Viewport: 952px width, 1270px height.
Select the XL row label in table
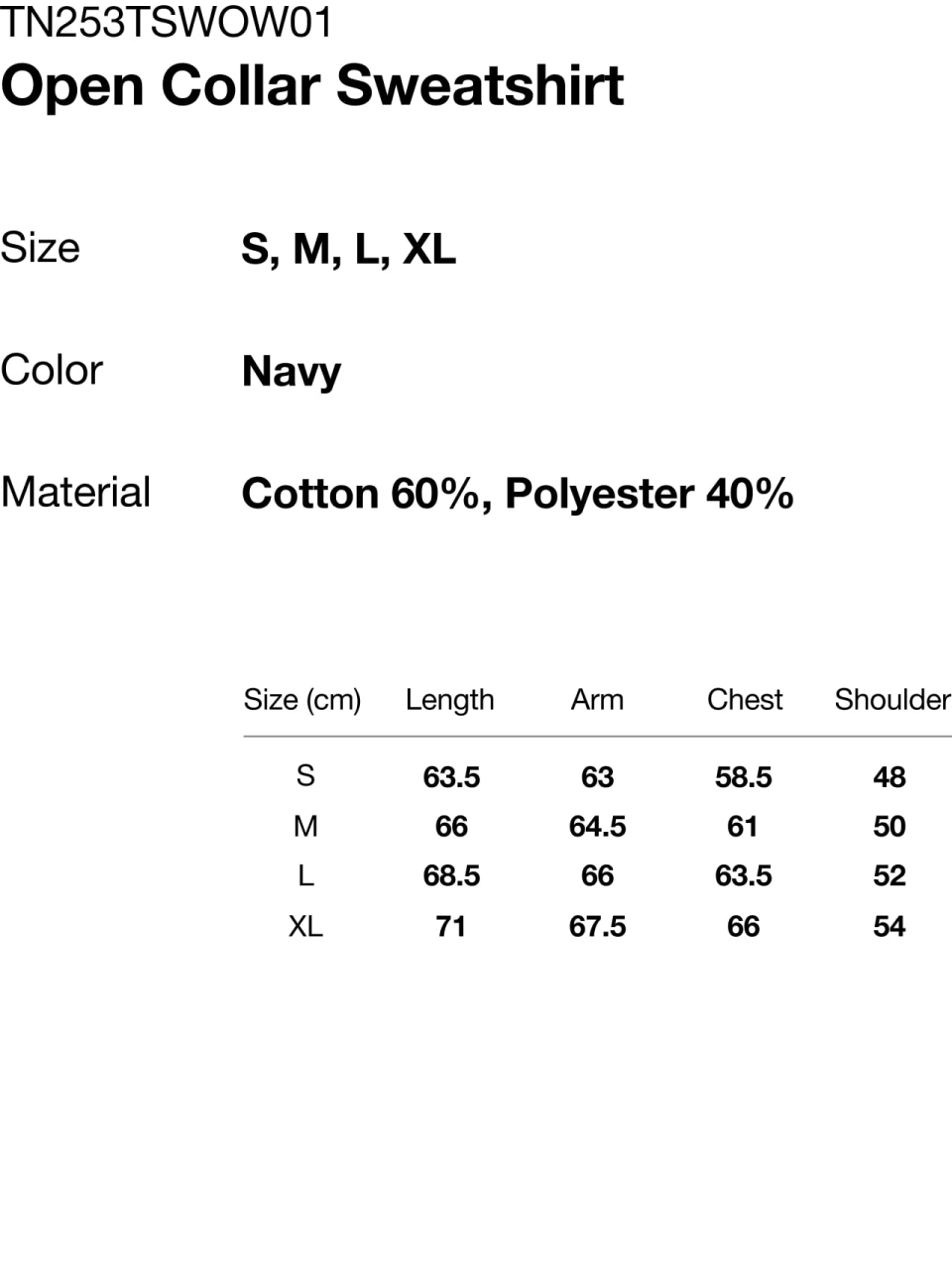tap(305, 926)
